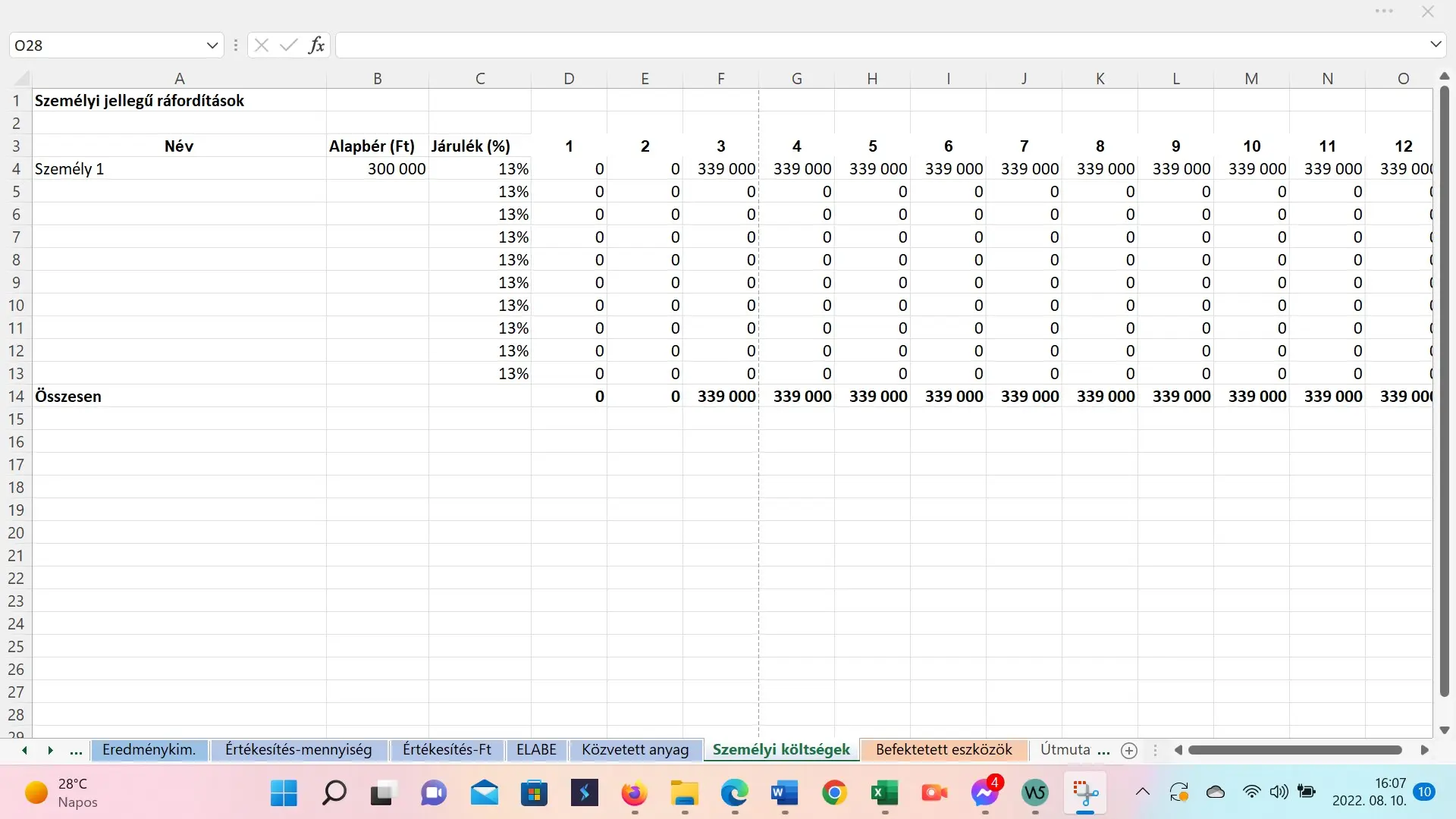Open the Közvetett anyag sheet tab
Image resolution: width=1456 pixels, height=819 pixels.
pos(635,750)
